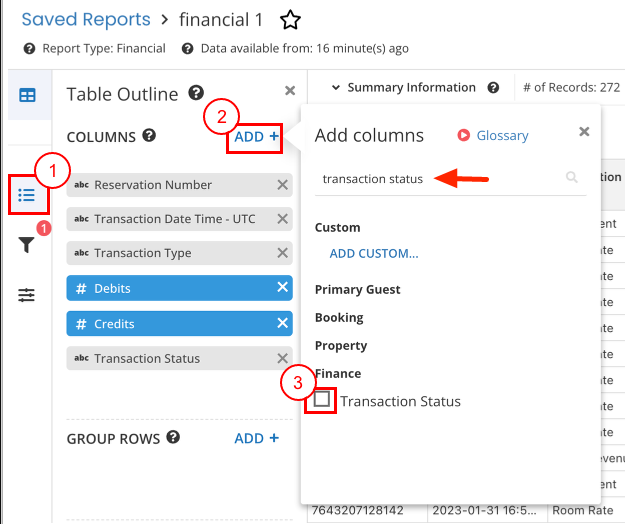Close the Add columns popup
The width and height of the screenshot is (625, 524).
point(584,132)
